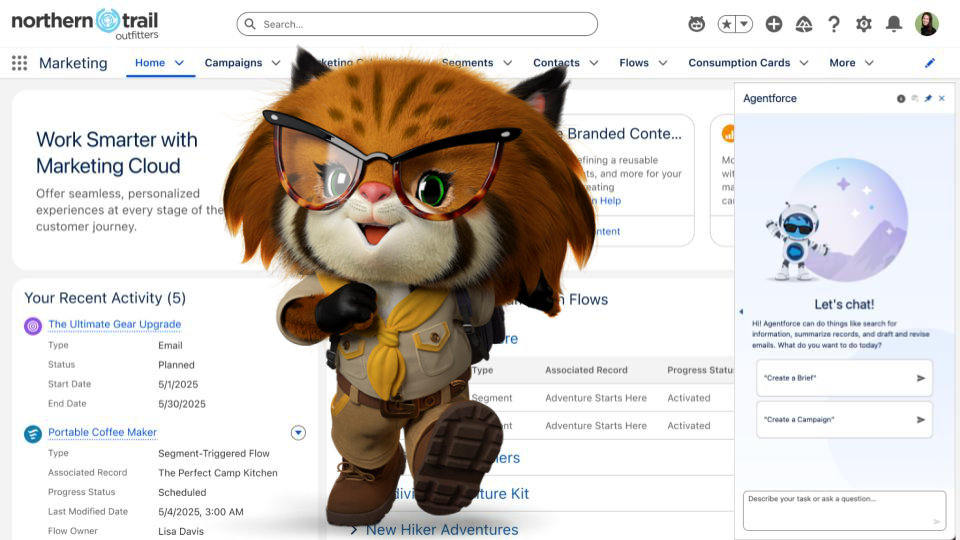The image size is (960, 540).
Task: Click the "Lisa Davis" flow owner value
Action: 181,531
